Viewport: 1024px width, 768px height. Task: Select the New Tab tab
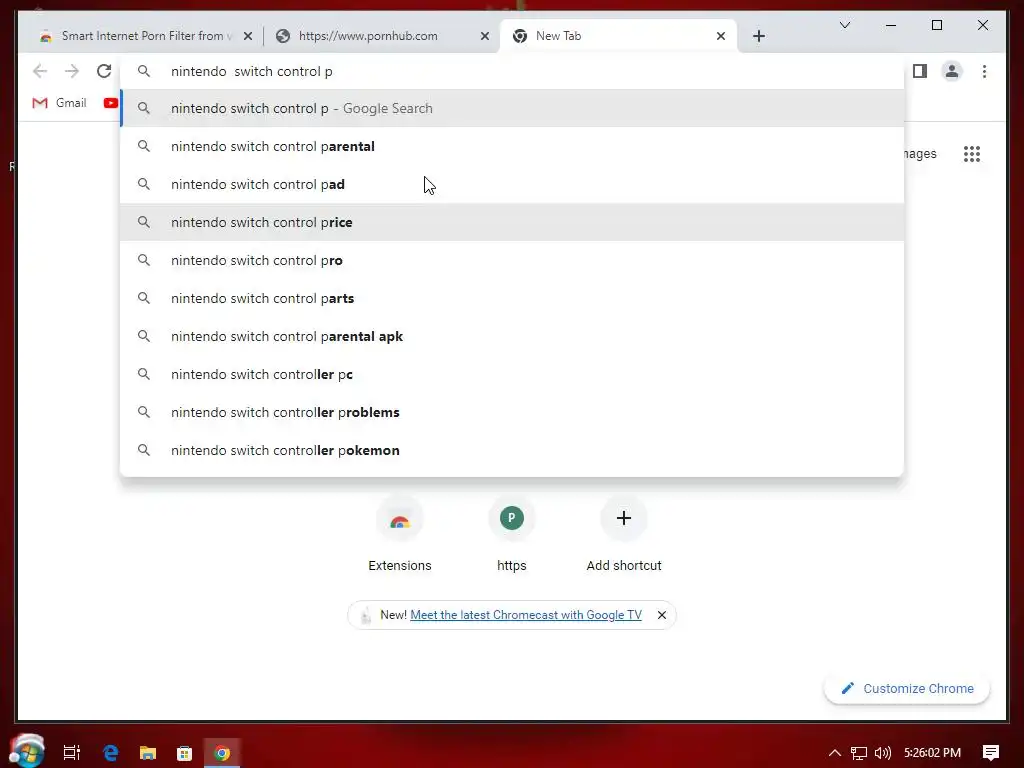pyautogui.click(x=618, y=36)
